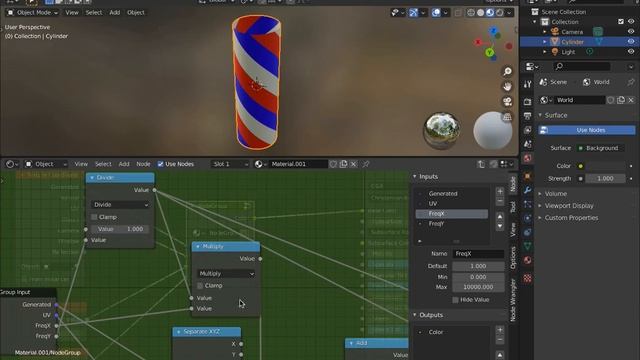640x360 pixels.
Task: Open the node editor shader type Object dropdown
Action: [x=46, y=164]
